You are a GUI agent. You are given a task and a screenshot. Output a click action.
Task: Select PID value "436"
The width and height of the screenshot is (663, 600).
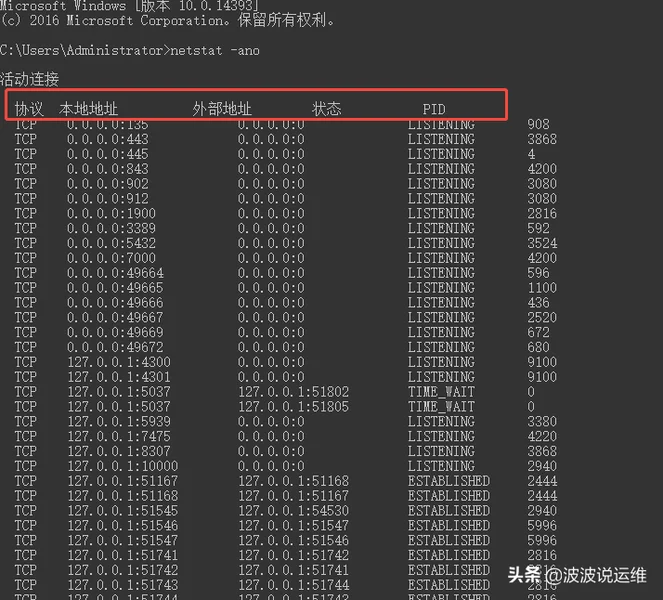click(538, 303)
